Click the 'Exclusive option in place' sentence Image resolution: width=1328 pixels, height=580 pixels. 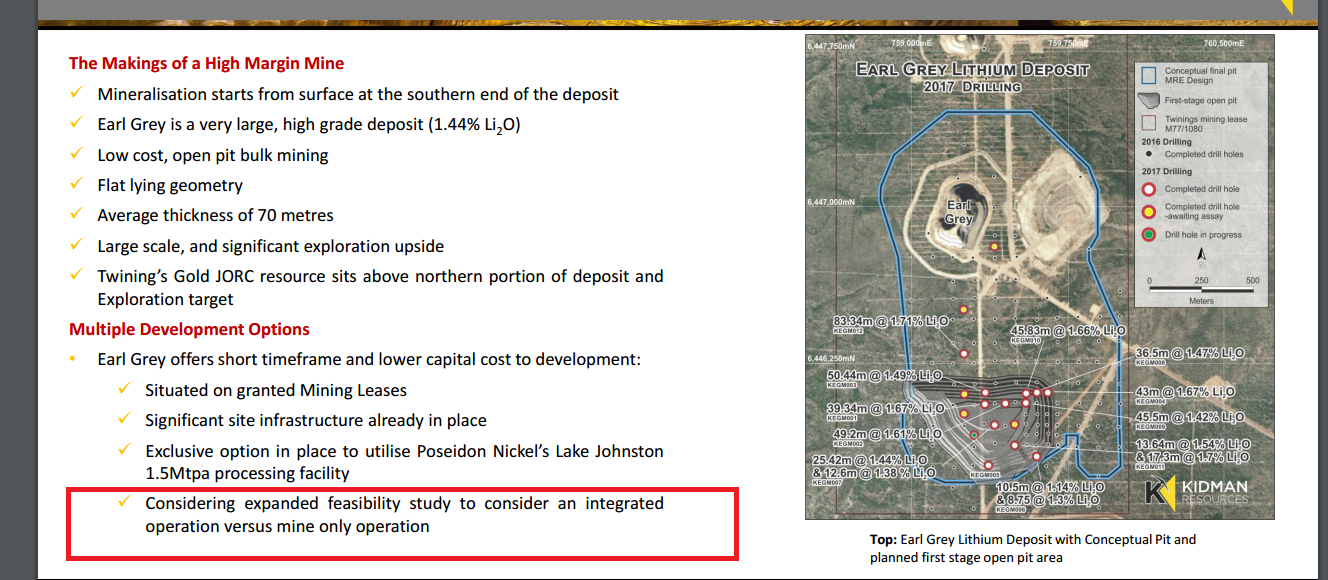point(404,462)
